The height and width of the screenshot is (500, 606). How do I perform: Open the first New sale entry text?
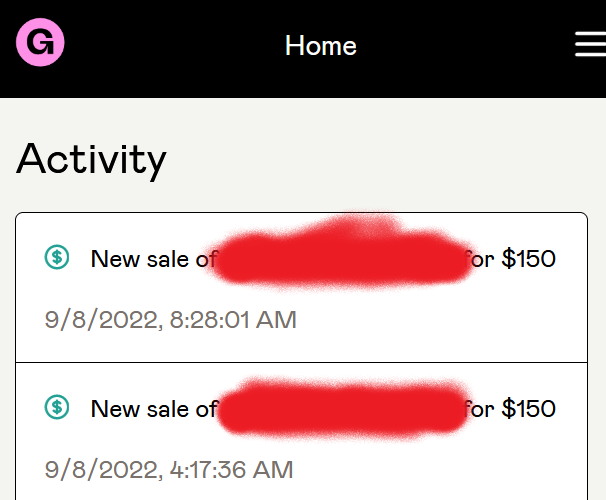click(x=323, y=258)
